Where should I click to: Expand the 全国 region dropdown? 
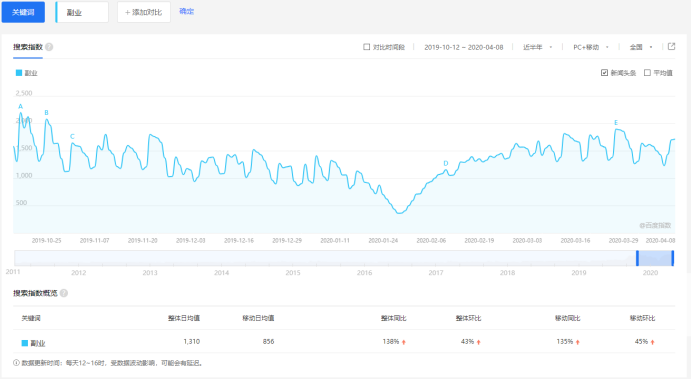click(641, 47)
